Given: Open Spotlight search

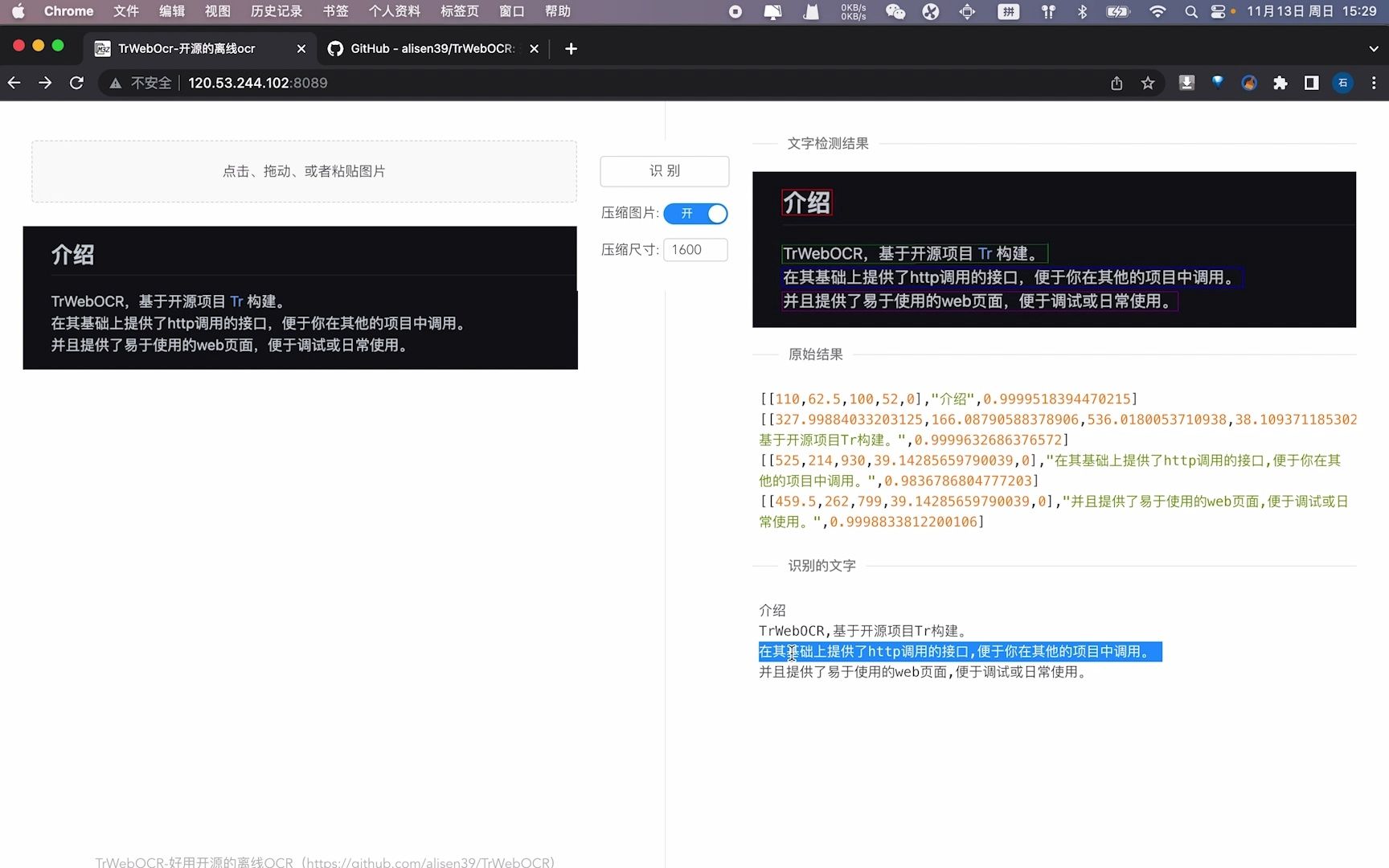Looking at the screenshot, I should pos(1191,11).
